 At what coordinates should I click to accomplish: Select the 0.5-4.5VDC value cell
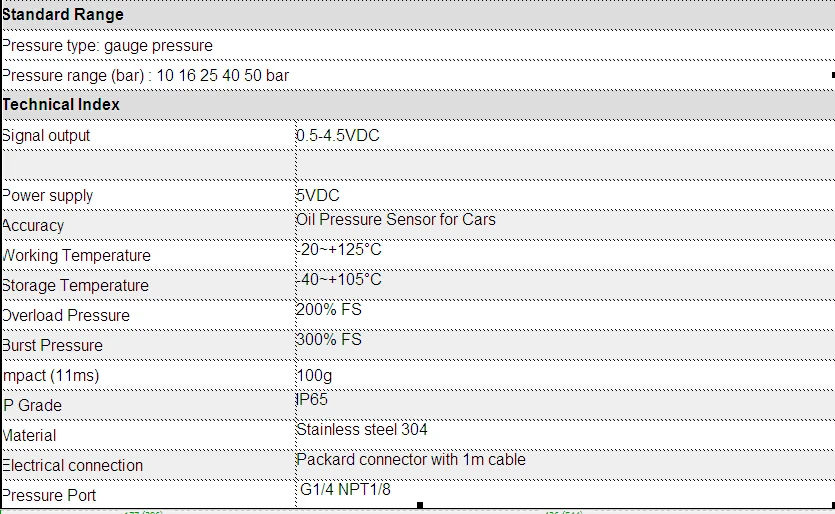pos(338,135)
